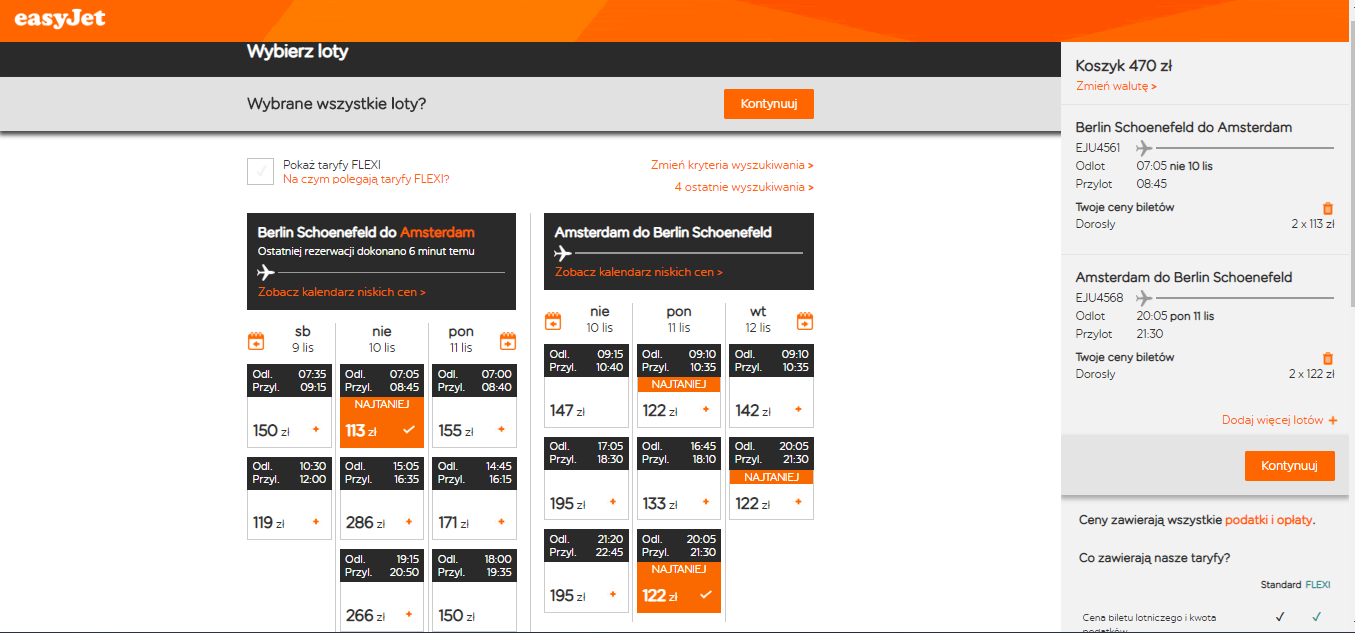Viewport: 1355px width, 633px height.
Task: Select return day nie 10 lis header
Action: coord(599,319)
